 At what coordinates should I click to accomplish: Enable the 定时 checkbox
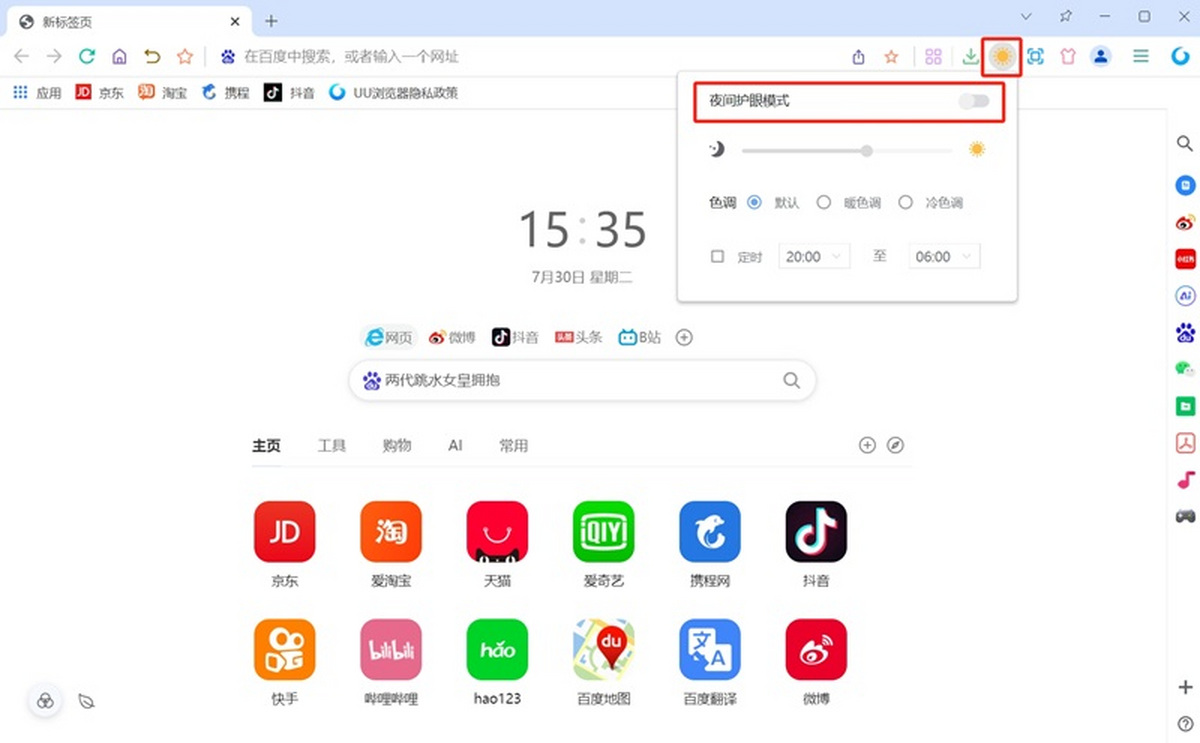717,257
